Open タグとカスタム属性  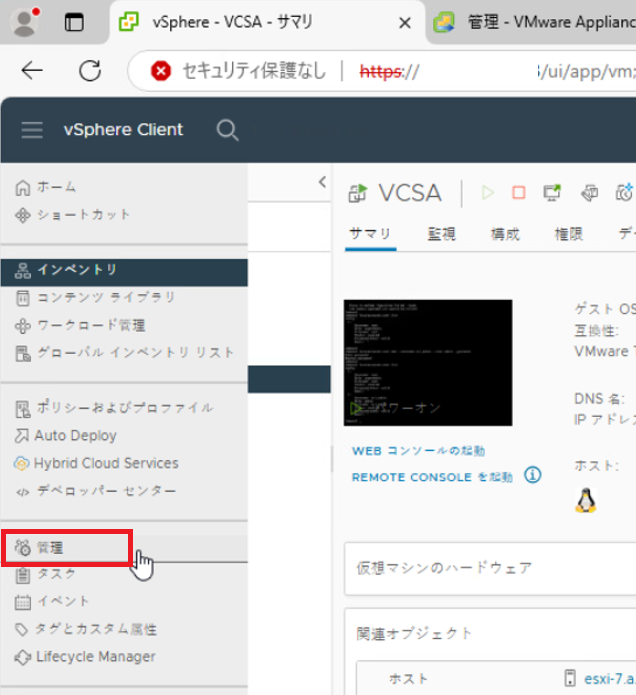pos(96,629)
